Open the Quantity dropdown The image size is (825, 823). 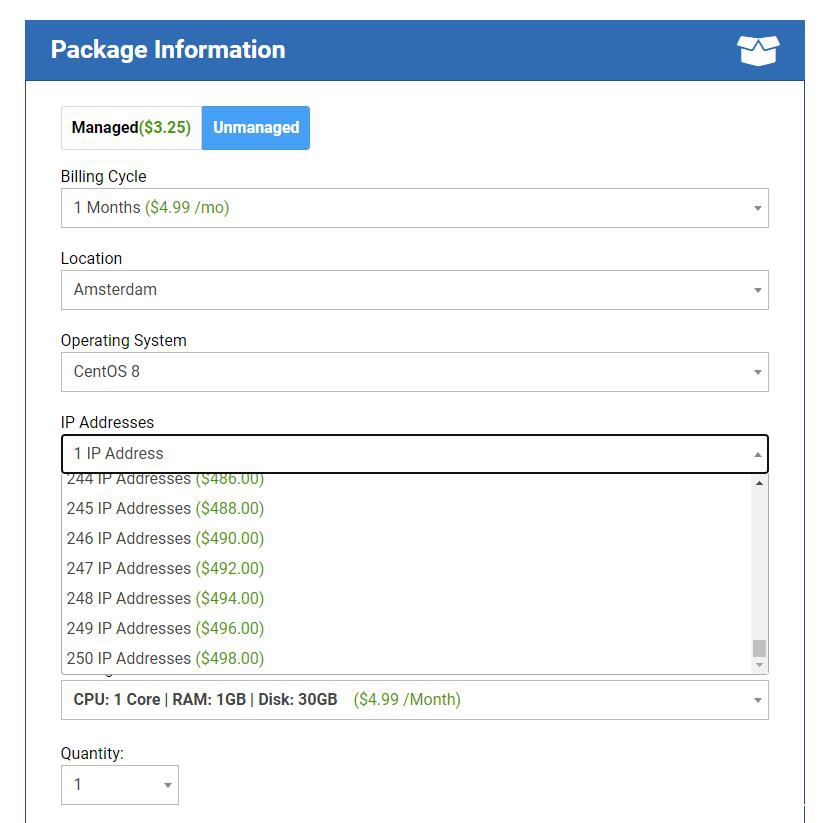click(119, 785)
